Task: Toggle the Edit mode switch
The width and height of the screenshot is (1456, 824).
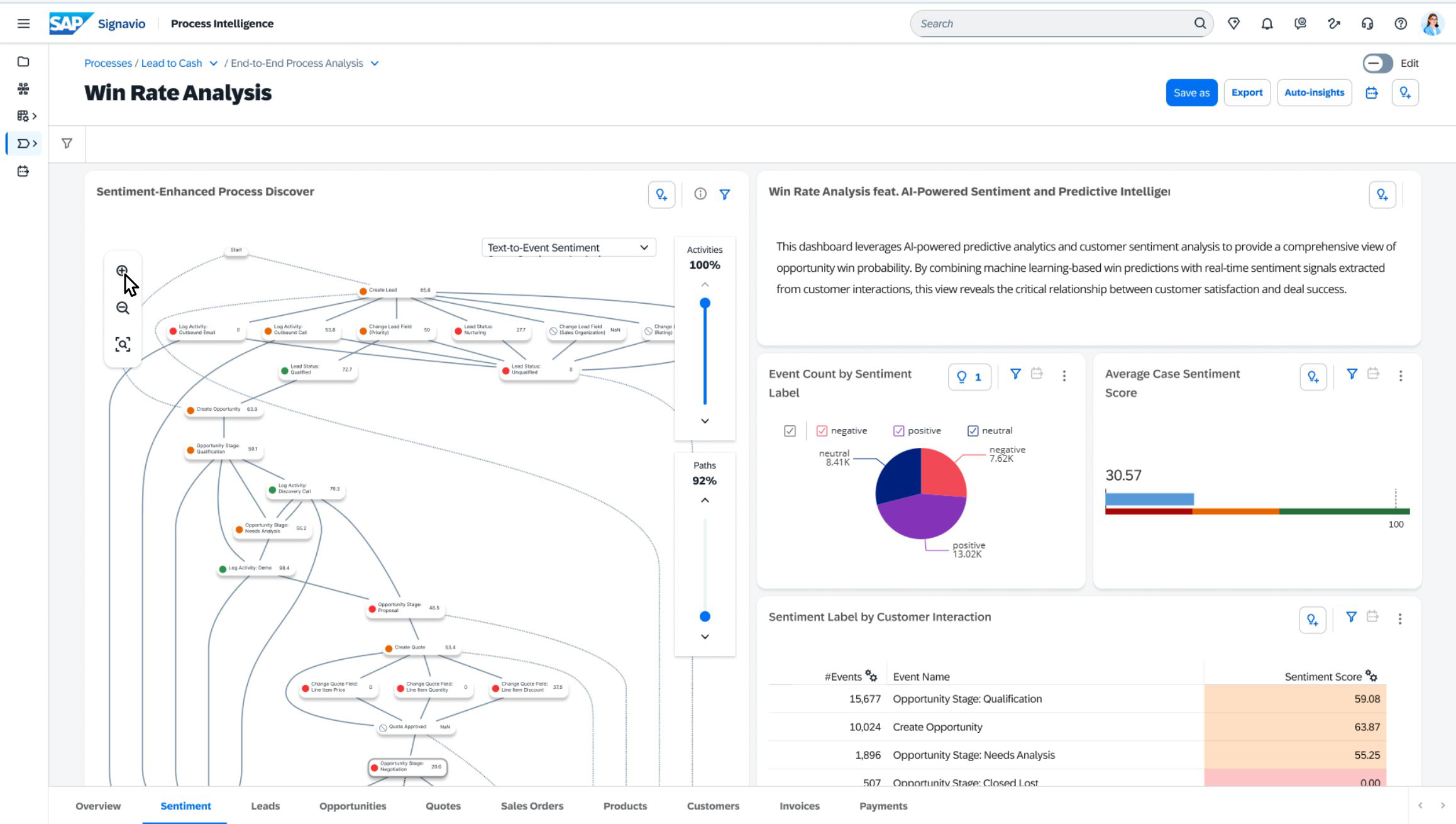Action: coord(1377,63)
